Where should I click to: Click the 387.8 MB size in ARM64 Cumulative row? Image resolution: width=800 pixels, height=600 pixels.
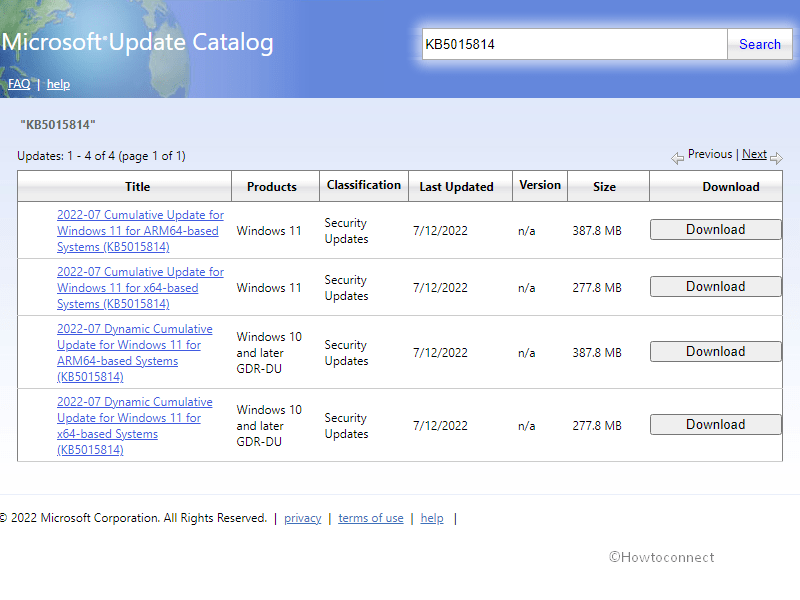pos(597,231)
